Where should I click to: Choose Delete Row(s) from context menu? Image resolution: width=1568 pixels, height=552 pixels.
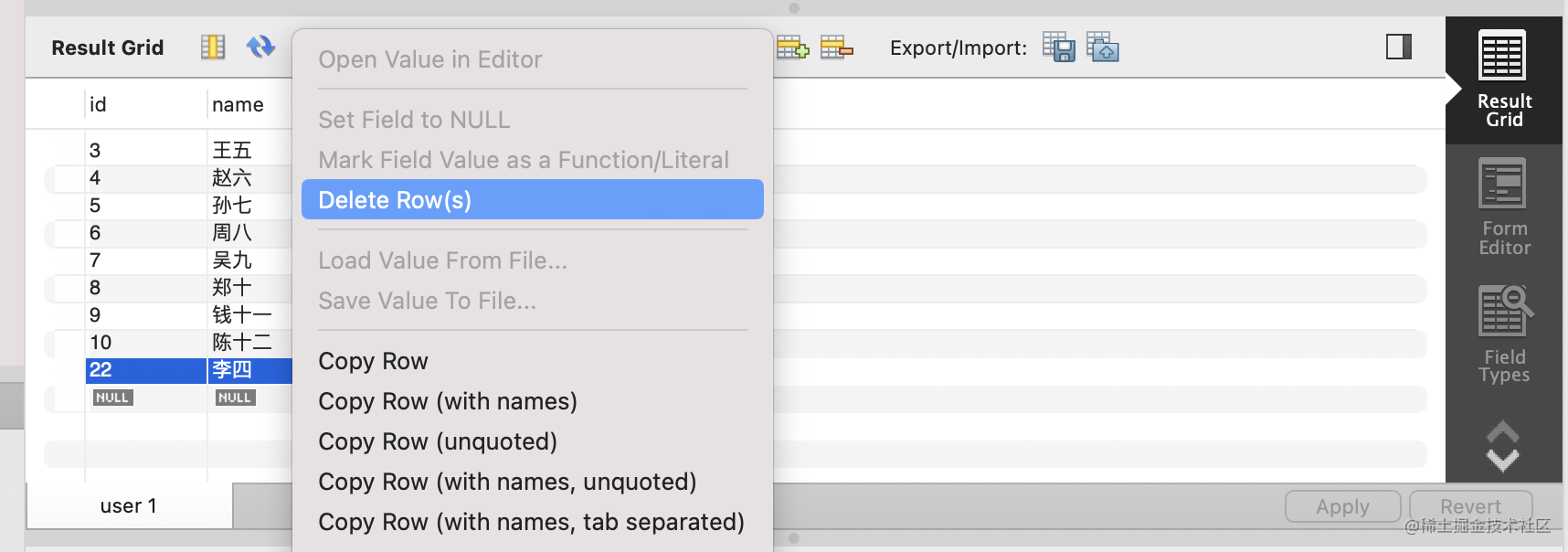pyautogui.click(x=532, y=200)
